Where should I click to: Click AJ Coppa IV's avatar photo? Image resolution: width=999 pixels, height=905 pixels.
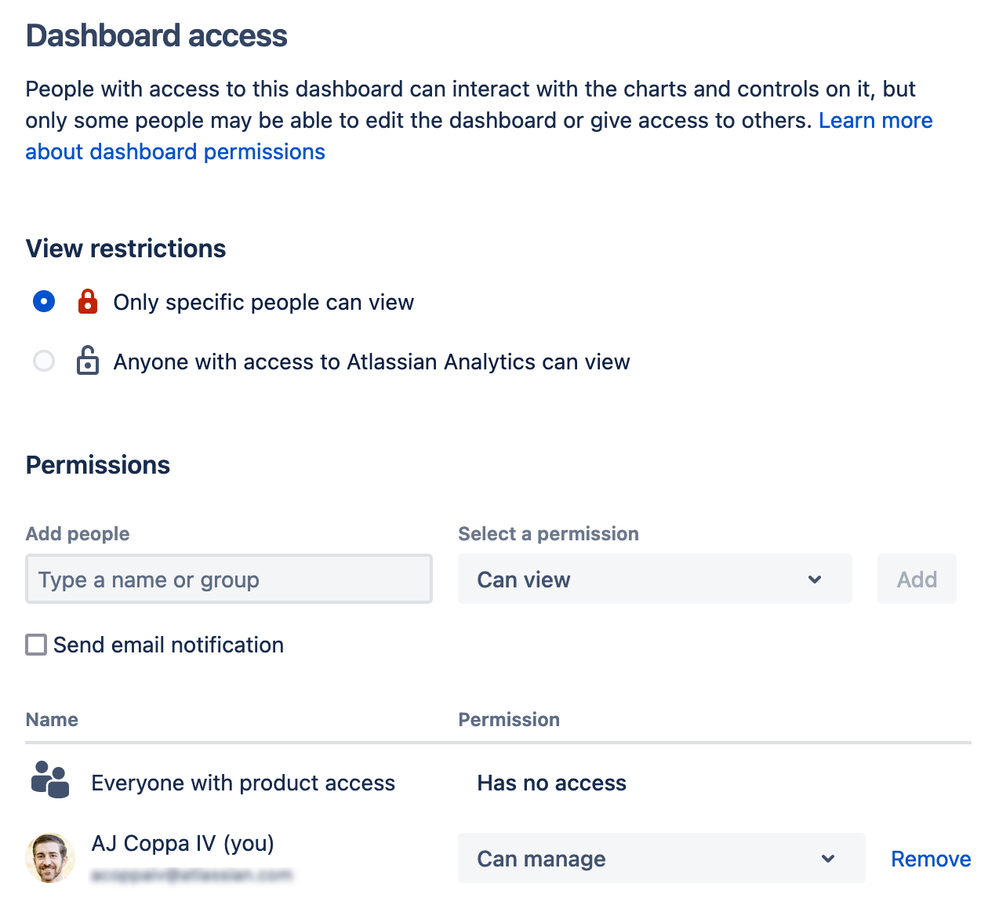pyautogui.click(x=50, y=858)
